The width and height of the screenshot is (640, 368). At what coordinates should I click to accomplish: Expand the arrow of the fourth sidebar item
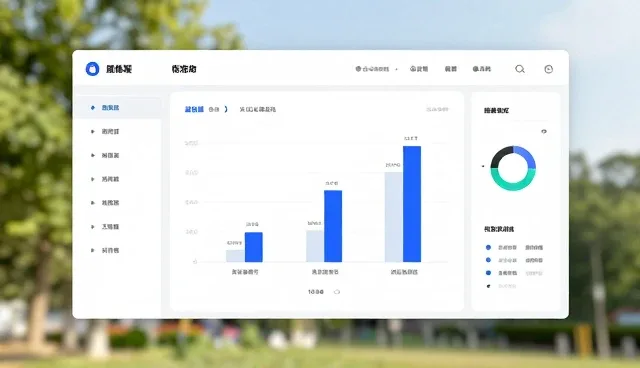point(93,179)
